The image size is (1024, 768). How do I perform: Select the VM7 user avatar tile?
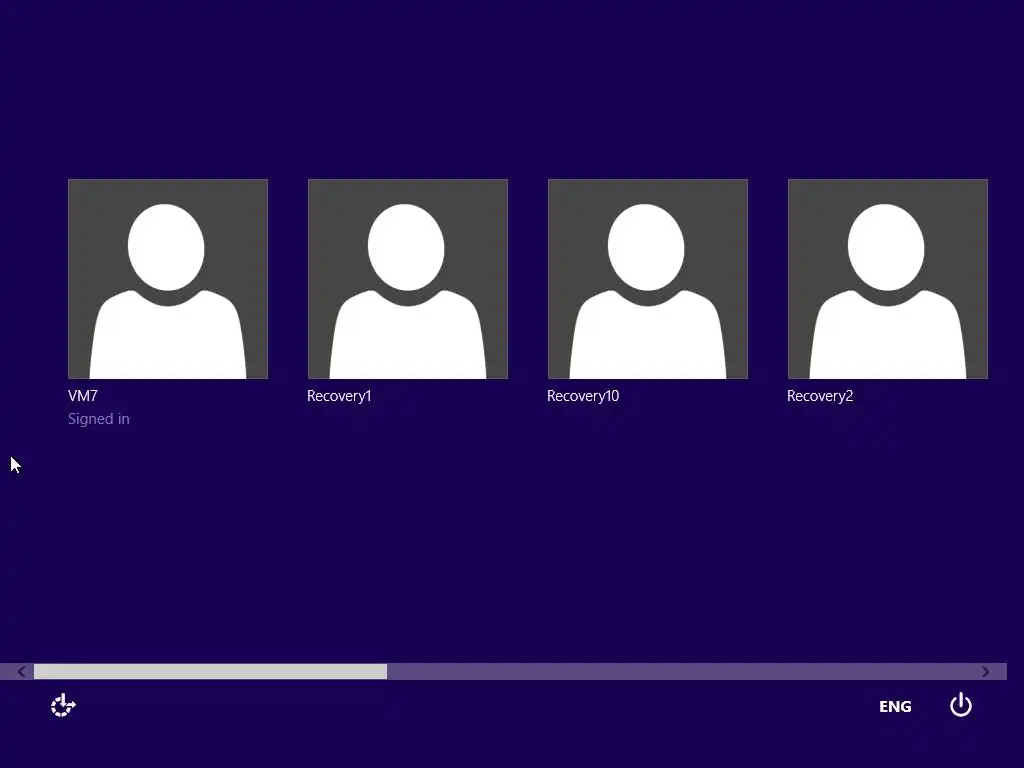(168, 279)
